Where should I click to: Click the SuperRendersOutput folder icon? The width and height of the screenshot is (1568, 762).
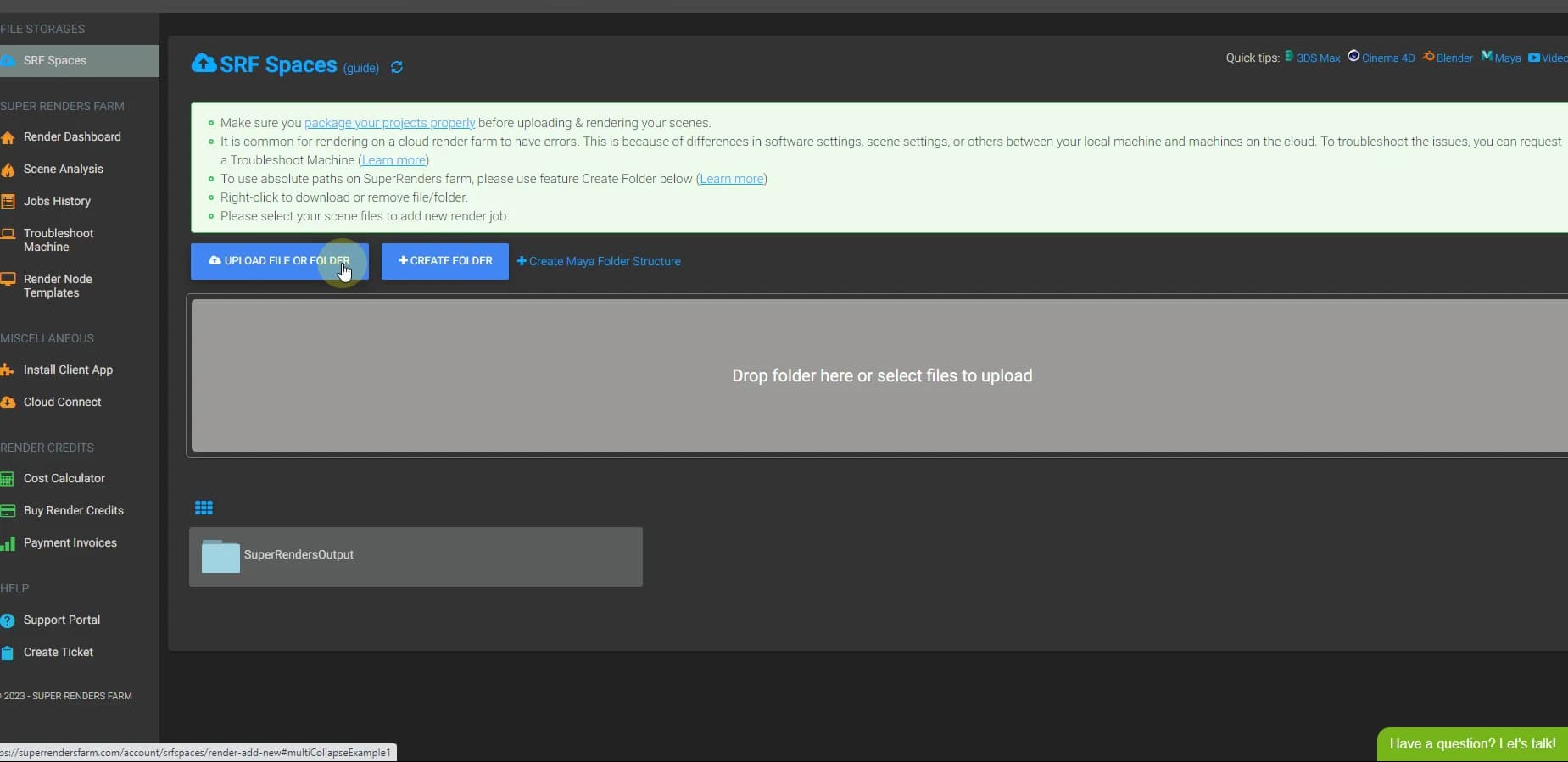tap(220, 556)
